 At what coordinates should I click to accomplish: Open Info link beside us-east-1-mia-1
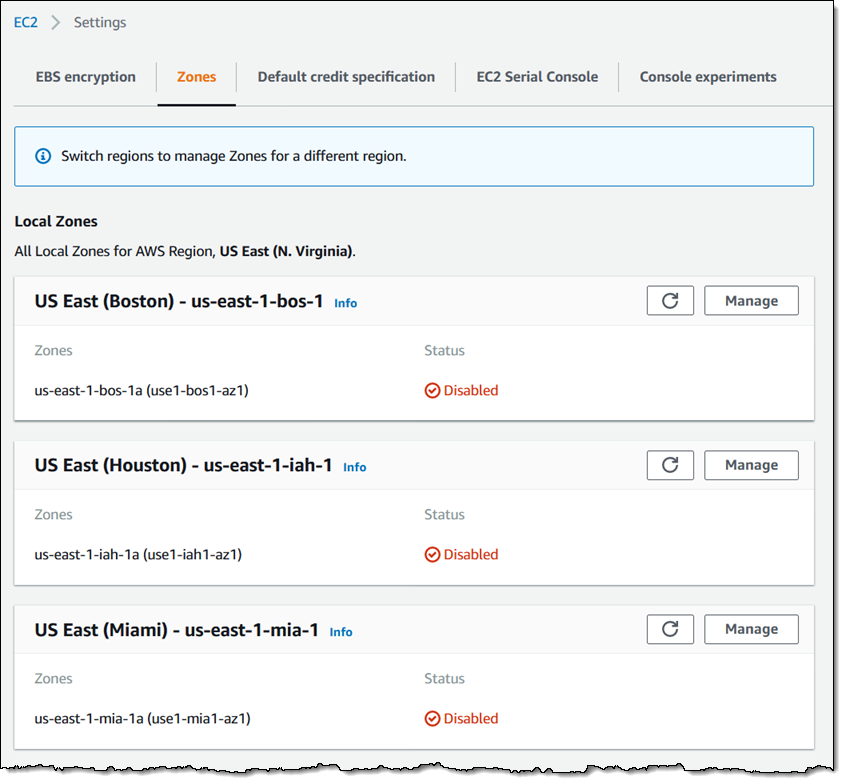[x=341, y=632]
